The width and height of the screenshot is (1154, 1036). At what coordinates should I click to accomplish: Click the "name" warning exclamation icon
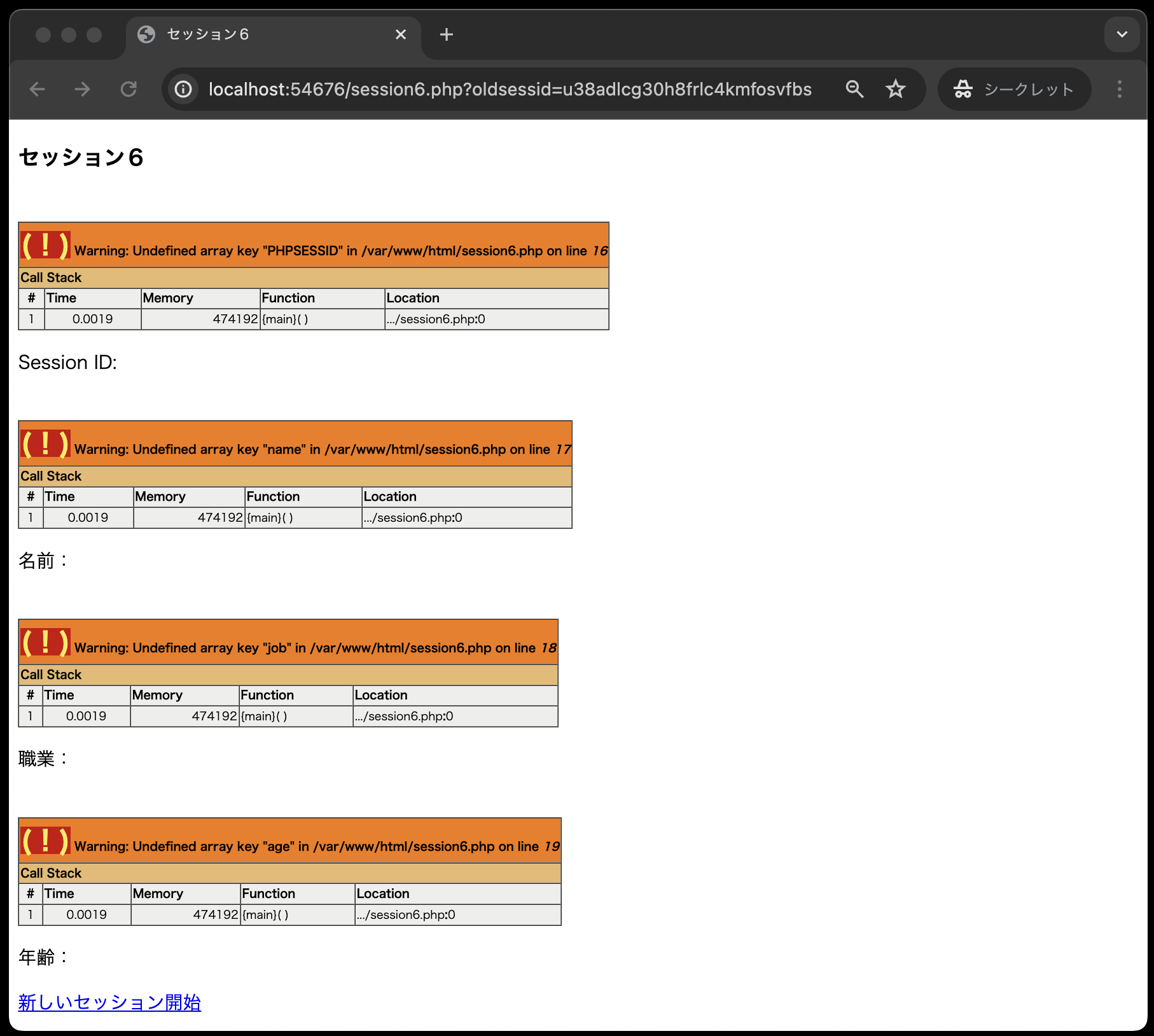(x=45, y=444)
